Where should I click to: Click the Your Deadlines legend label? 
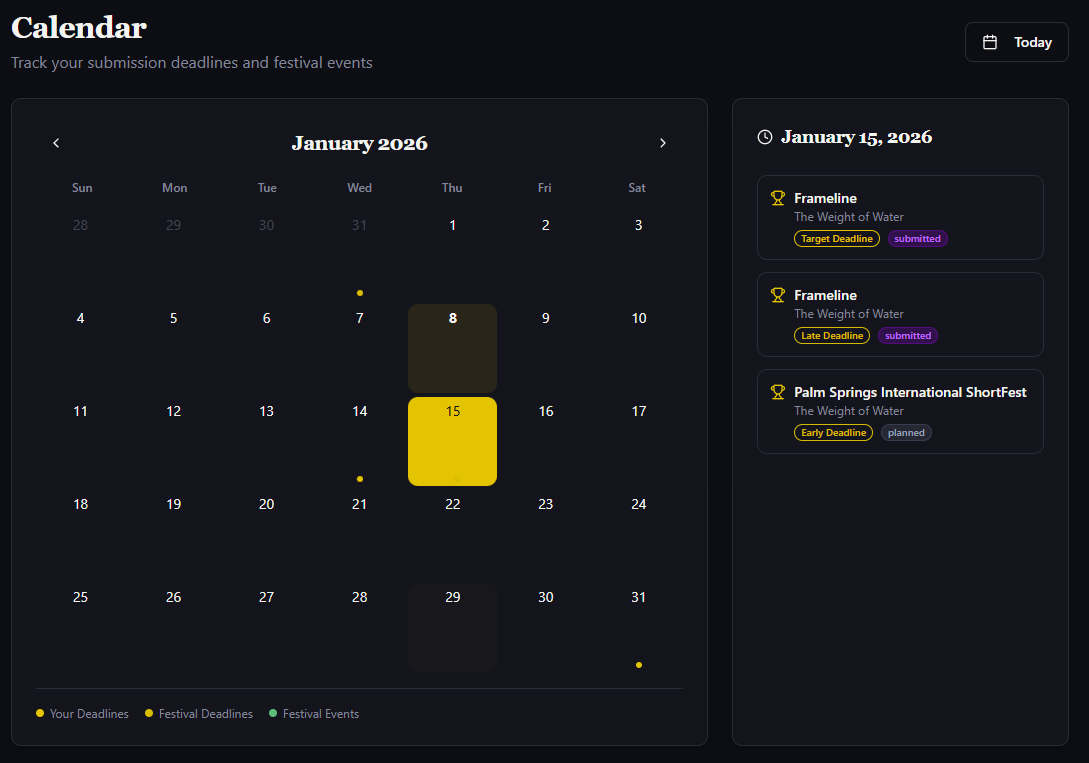pyautogui.click(x=89, y=714)
